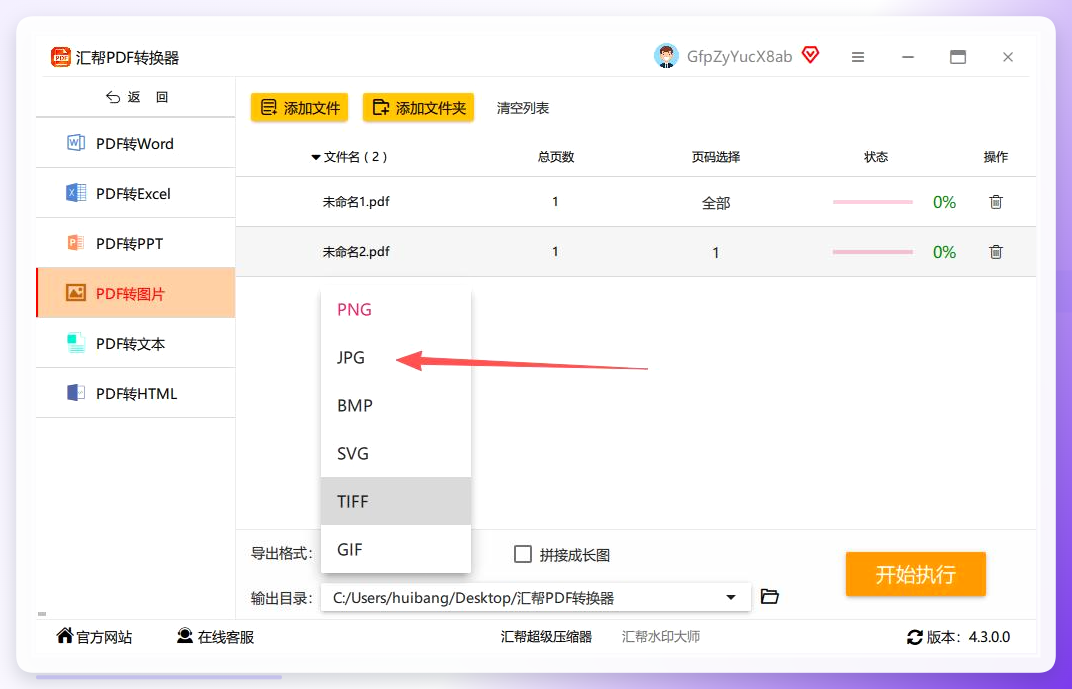Click the 汇帮PDF转换器 app logo icon

[x=61, y=57]
